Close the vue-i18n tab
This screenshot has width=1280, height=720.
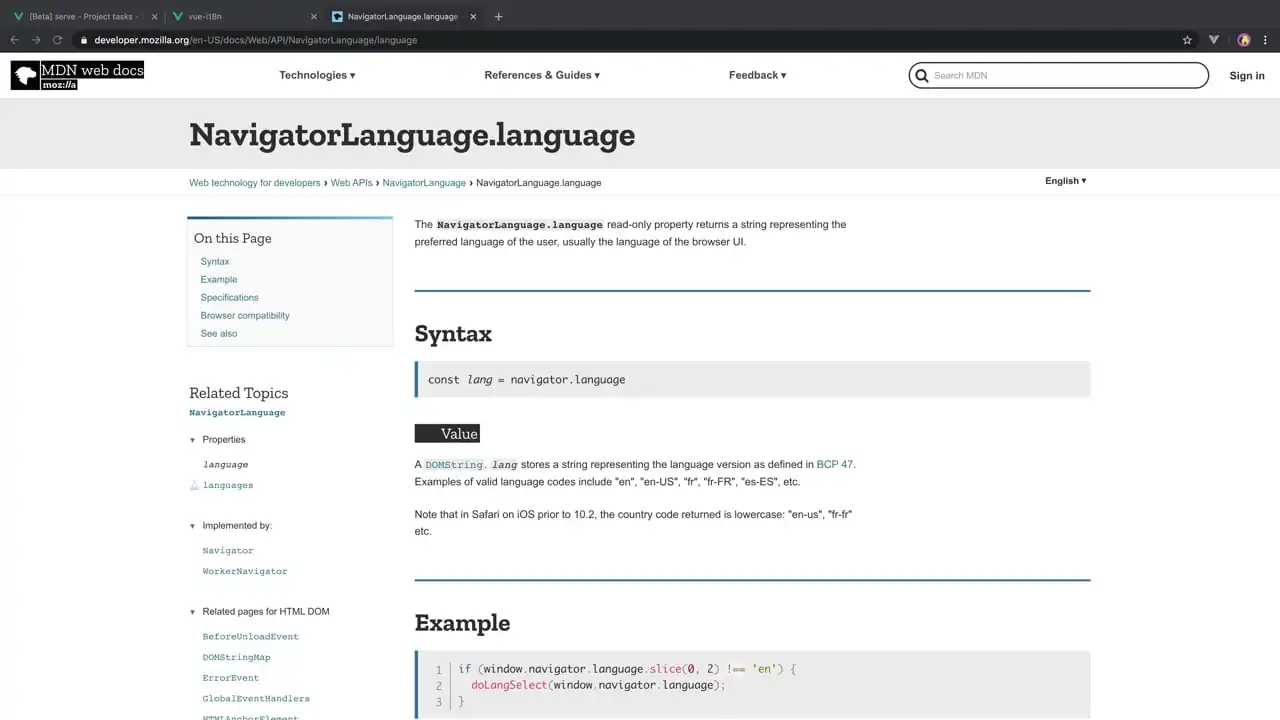(x=313, y=16)
